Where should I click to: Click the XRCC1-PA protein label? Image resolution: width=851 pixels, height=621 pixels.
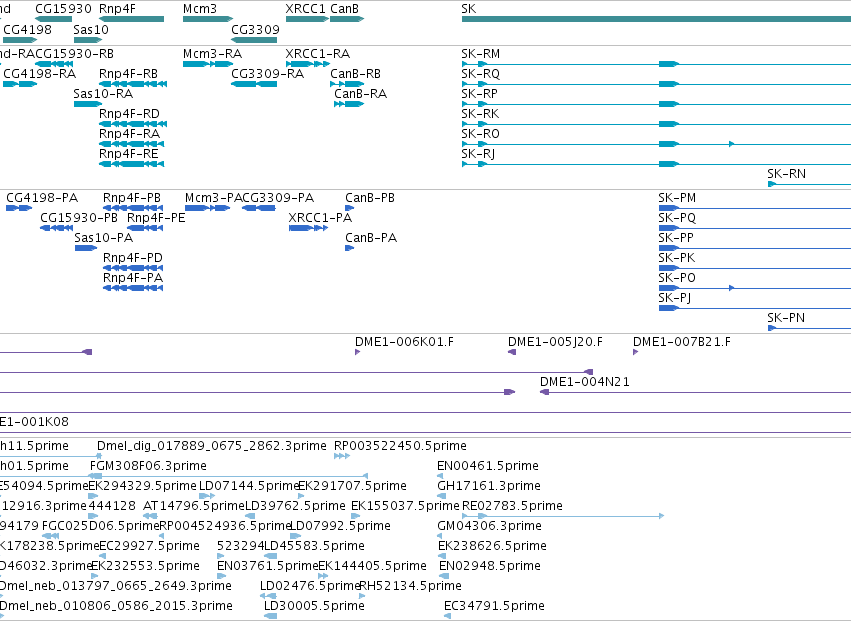pos(320,218)
